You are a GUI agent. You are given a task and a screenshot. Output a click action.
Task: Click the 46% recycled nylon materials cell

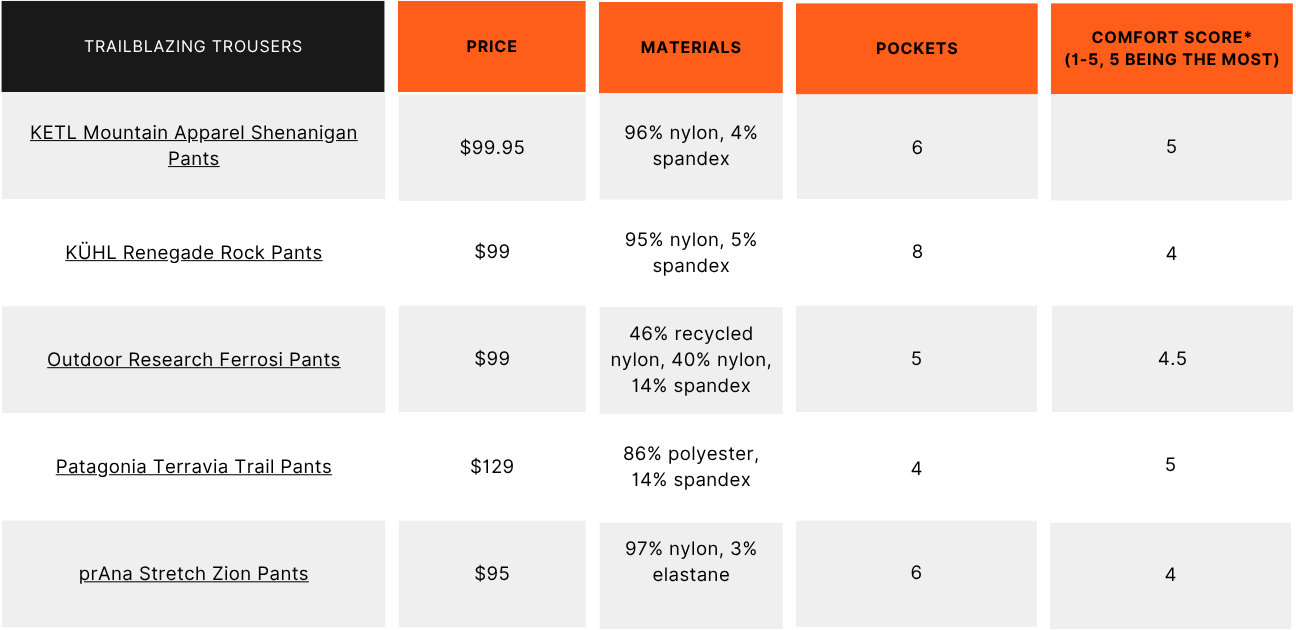[691, 360]
